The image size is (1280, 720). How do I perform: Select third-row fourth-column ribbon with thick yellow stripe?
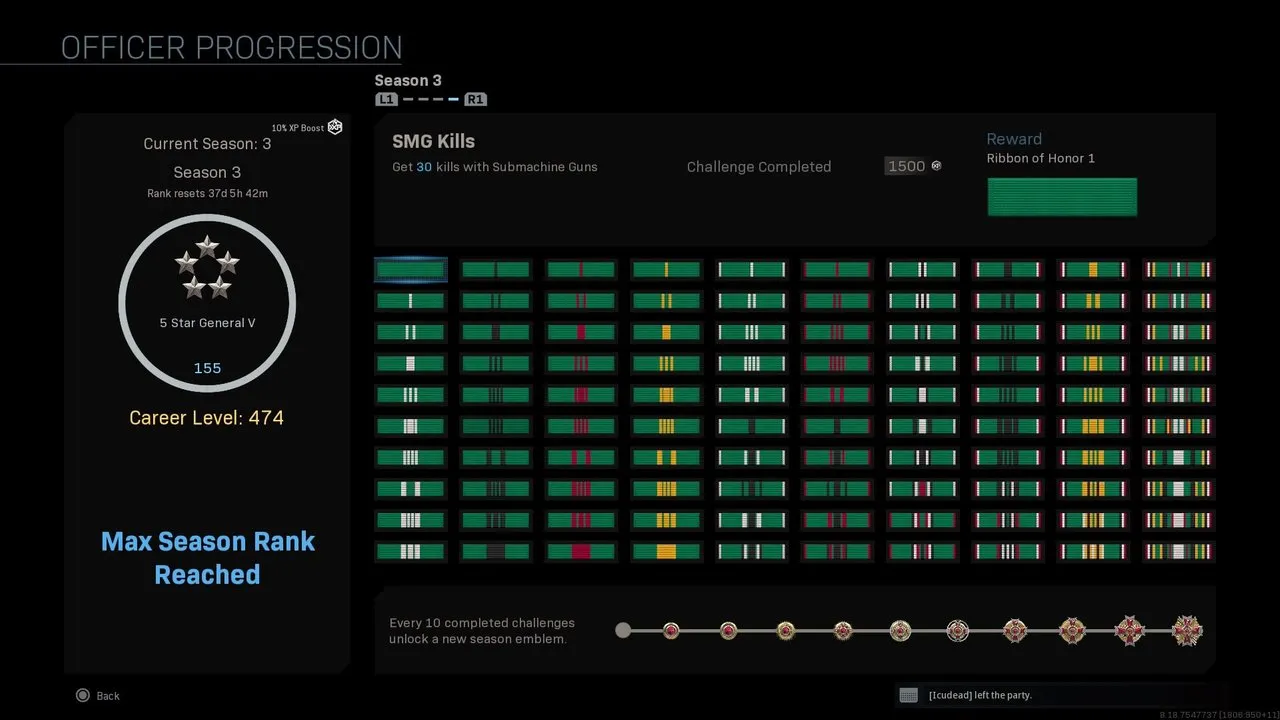[x=666, y=332]
